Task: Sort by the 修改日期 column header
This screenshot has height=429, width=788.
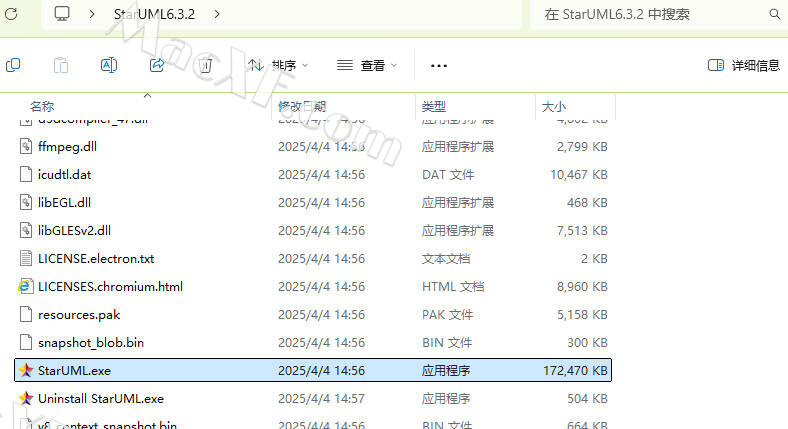Action: coord(303,106)
